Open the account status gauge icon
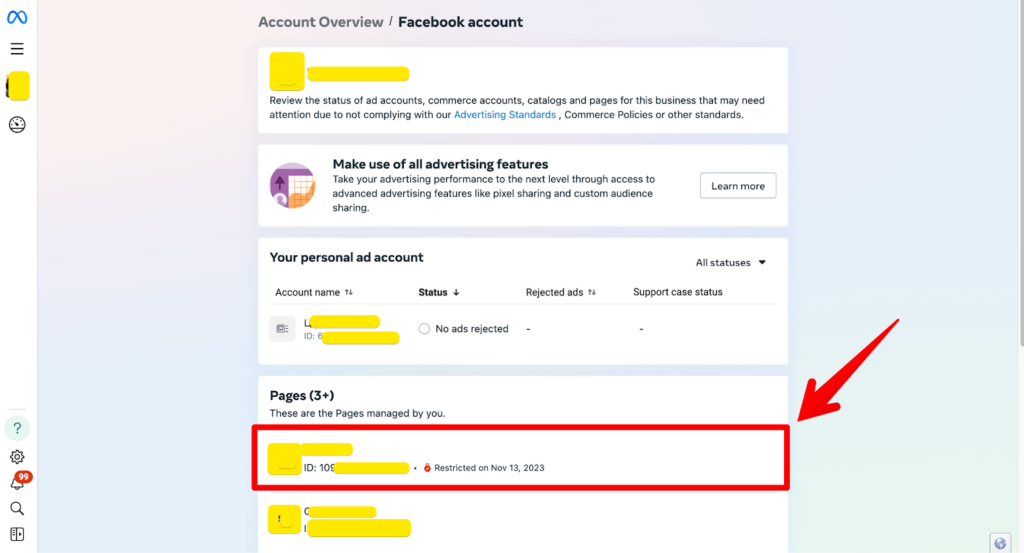 pos(17,125)
